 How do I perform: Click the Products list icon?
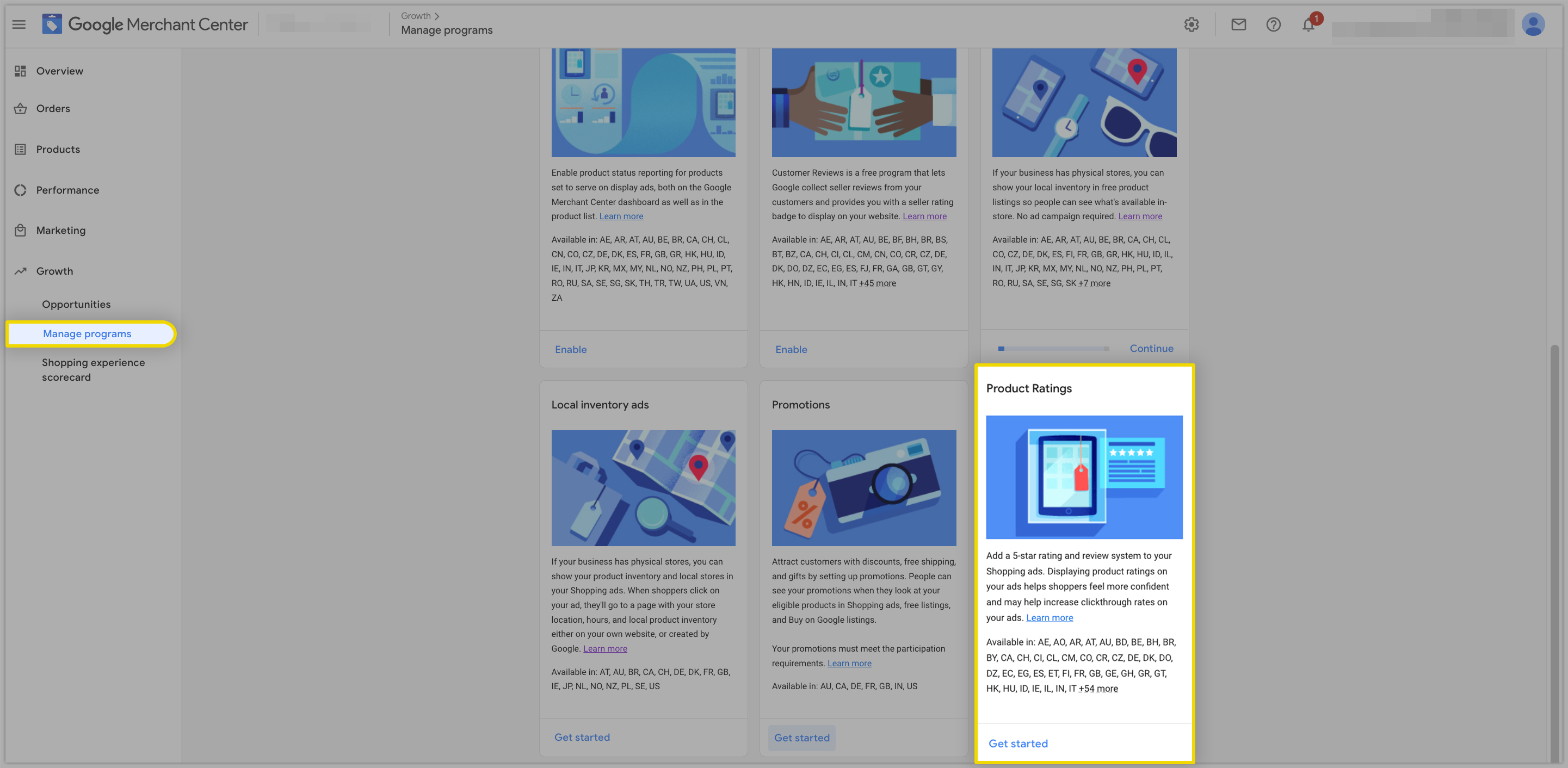[x=20, y=149]
